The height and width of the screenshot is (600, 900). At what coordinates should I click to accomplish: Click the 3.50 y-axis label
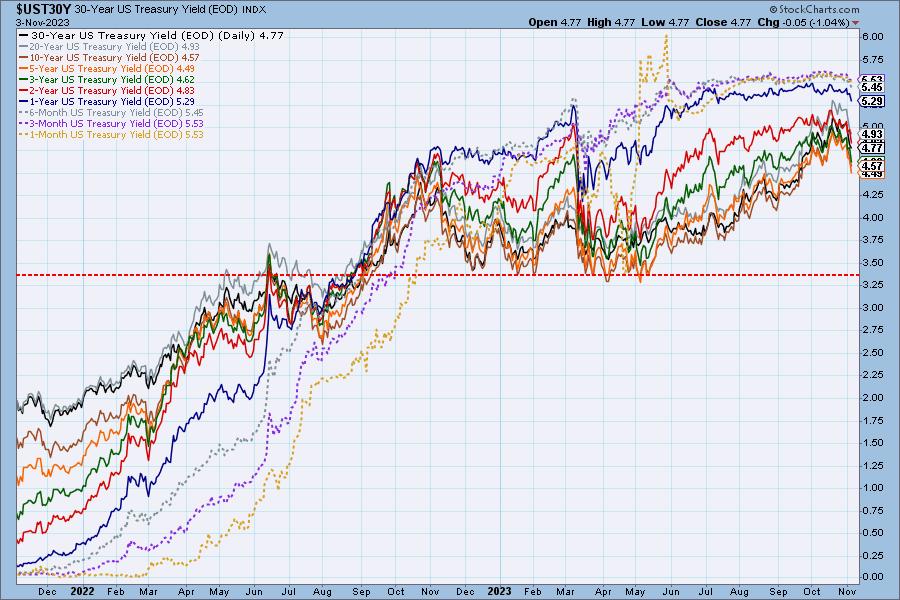pyautogui.click(x=872, y=262)
